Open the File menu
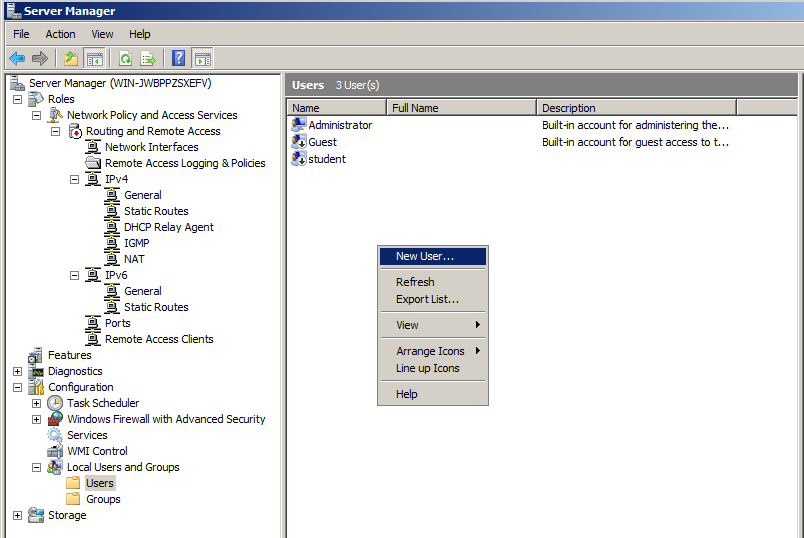The width and height of the screenshot is (804, 538). point(21,34)
